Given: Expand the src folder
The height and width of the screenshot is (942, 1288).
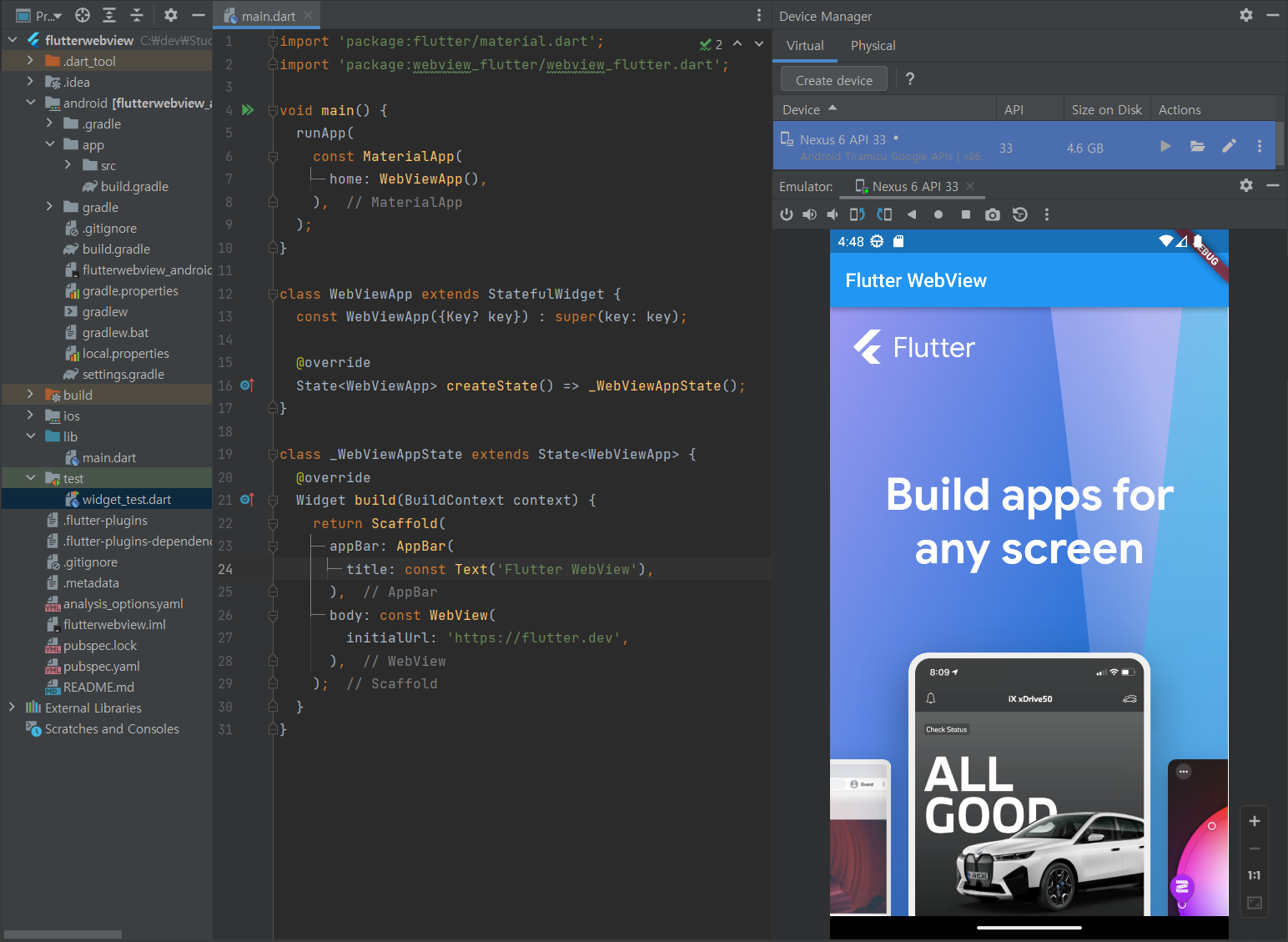Looking at the screenshot, I should pyautogui.click(x=68, y=164).
